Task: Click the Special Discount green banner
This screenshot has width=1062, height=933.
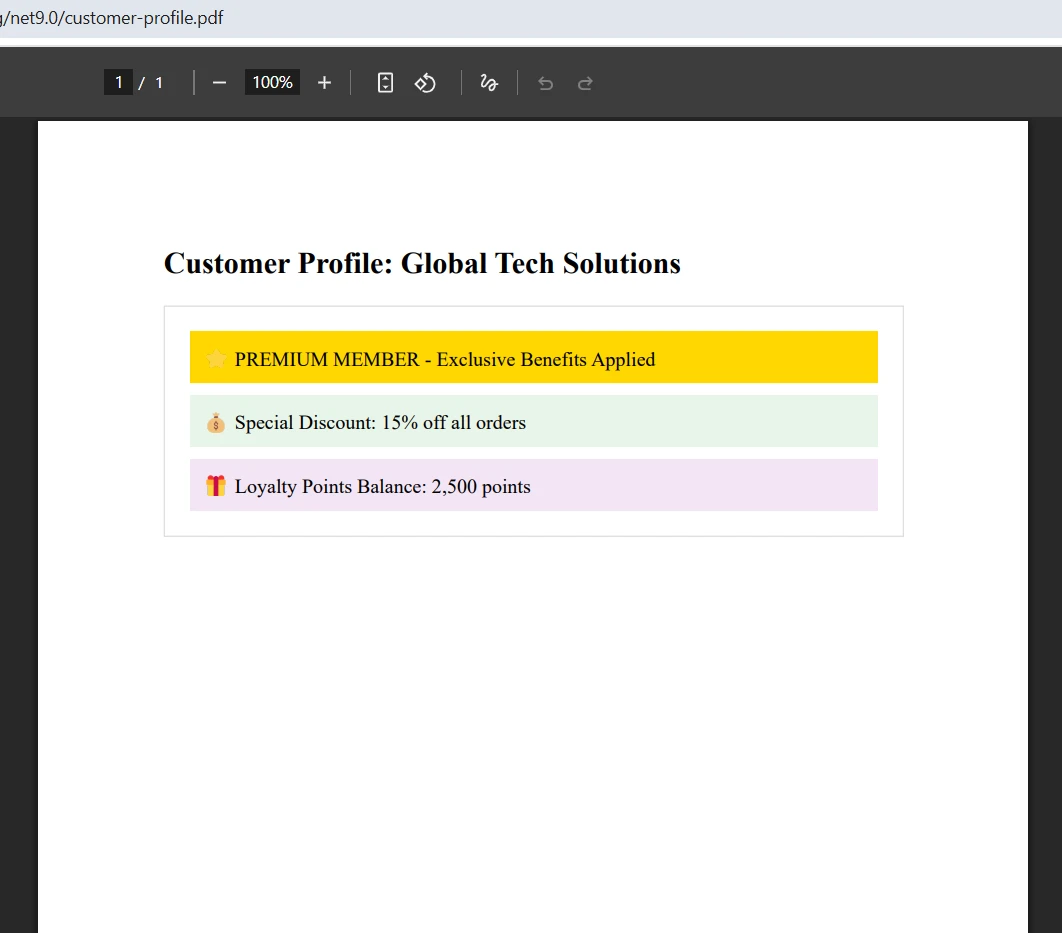Action: [533, 421]
